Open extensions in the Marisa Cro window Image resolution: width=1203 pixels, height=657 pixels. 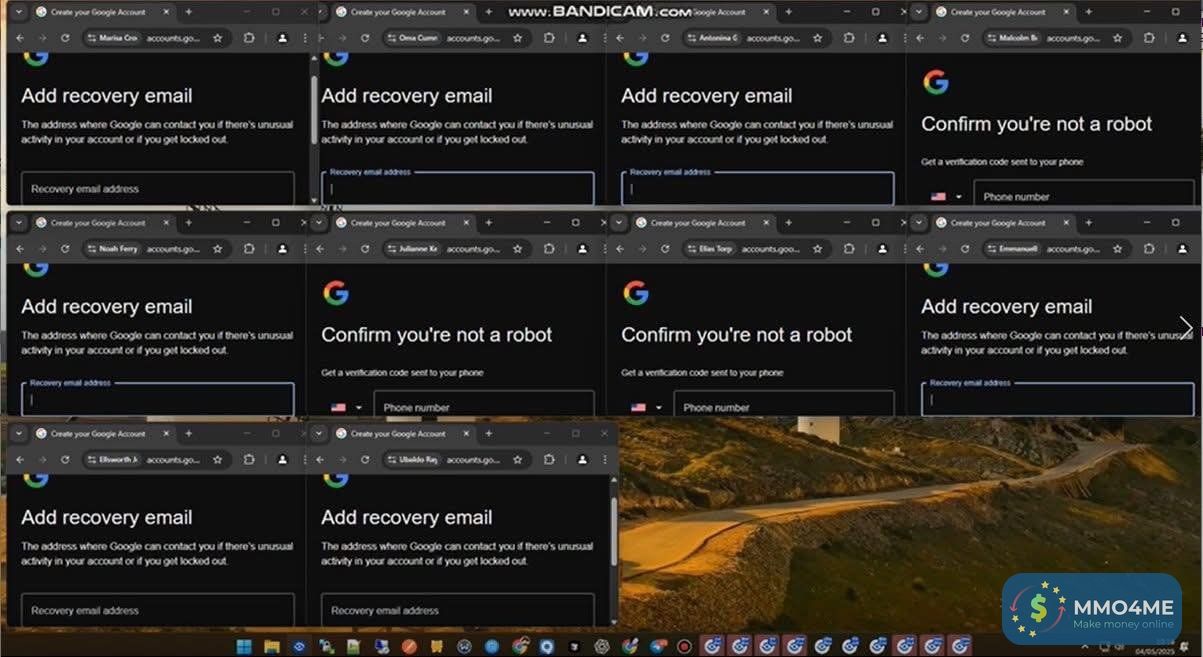249,38
